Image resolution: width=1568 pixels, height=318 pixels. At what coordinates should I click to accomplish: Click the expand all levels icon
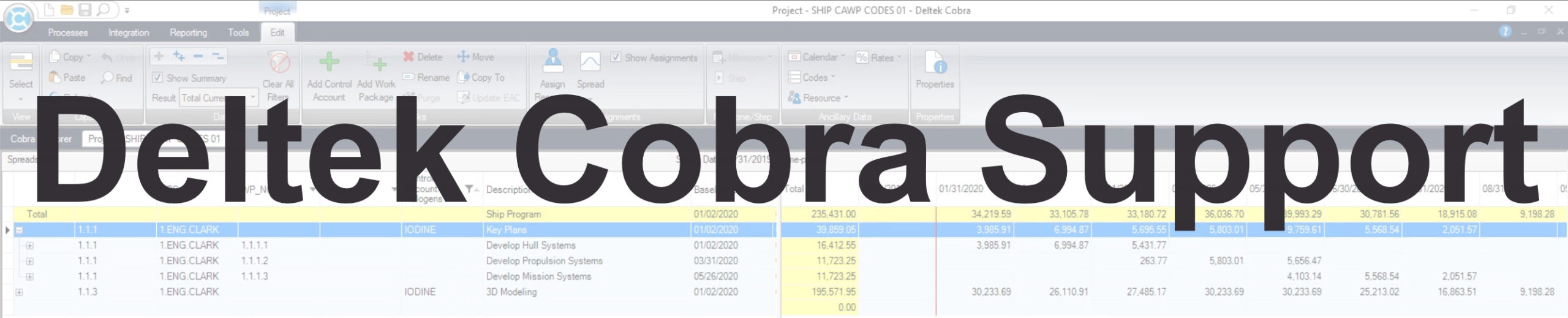click(x=179, y=56)
